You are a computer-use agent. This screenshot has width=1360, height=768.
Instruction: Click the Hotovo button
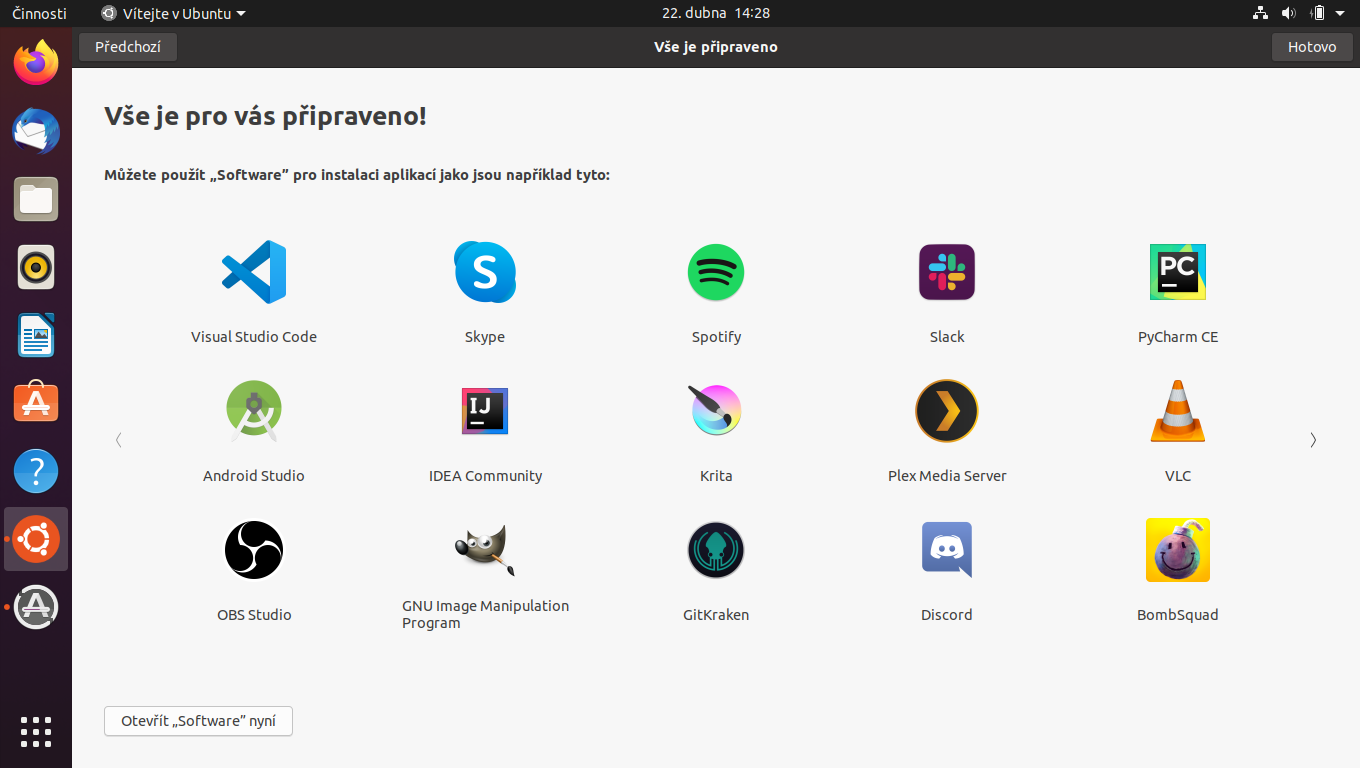[x=1312, y=47]
